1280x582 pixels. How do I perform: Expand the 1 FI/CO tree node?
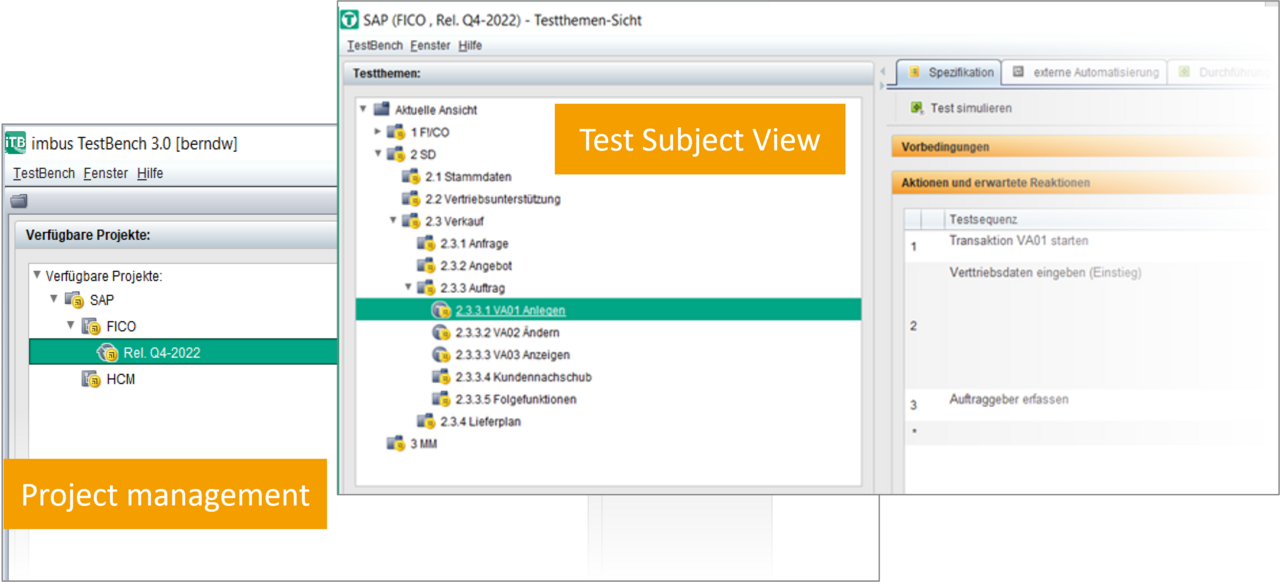[378, 132]
